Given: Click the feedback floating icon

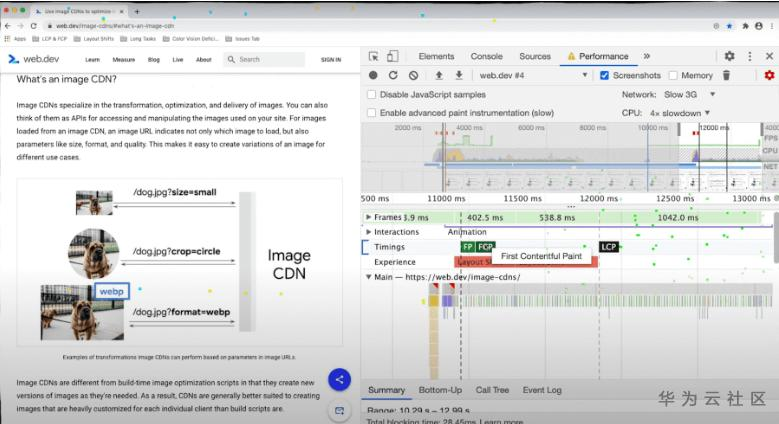Looking at the screenshot, I should (x=339, y=411).
